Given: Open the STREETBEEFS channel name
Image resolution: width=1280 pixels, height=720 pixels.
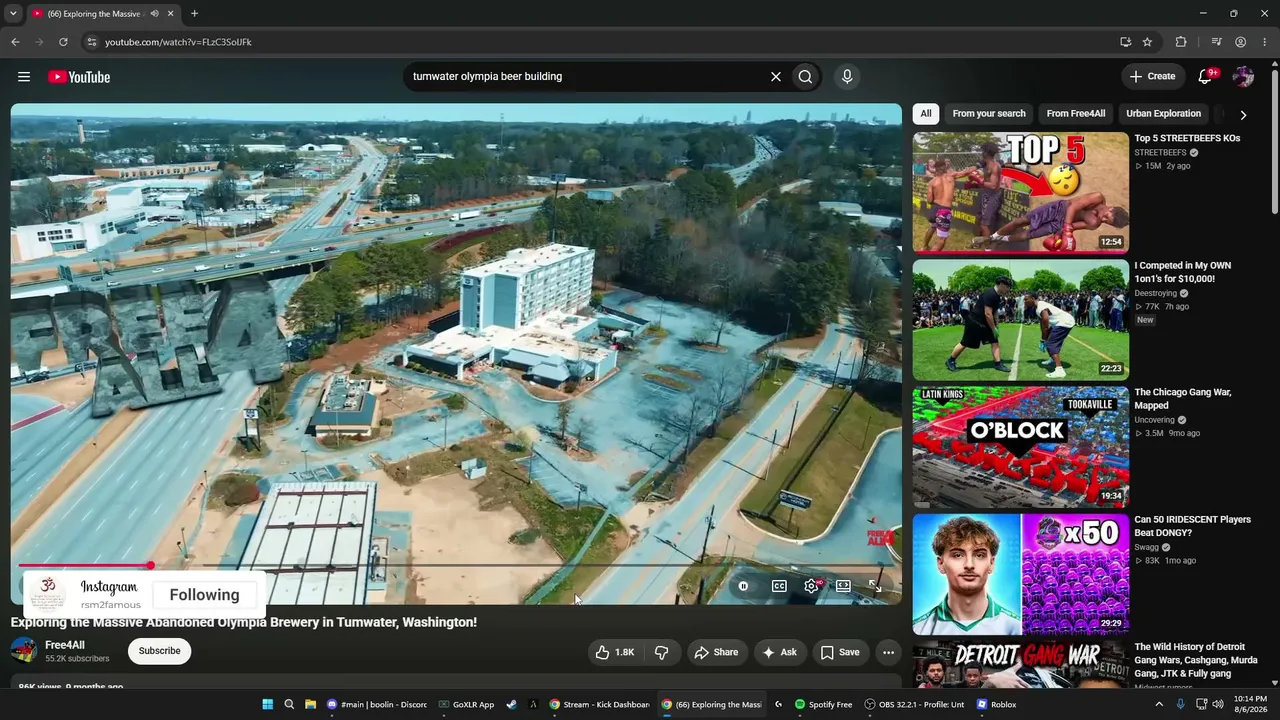Looking at the screenshot, I should tap(1160, 153).
